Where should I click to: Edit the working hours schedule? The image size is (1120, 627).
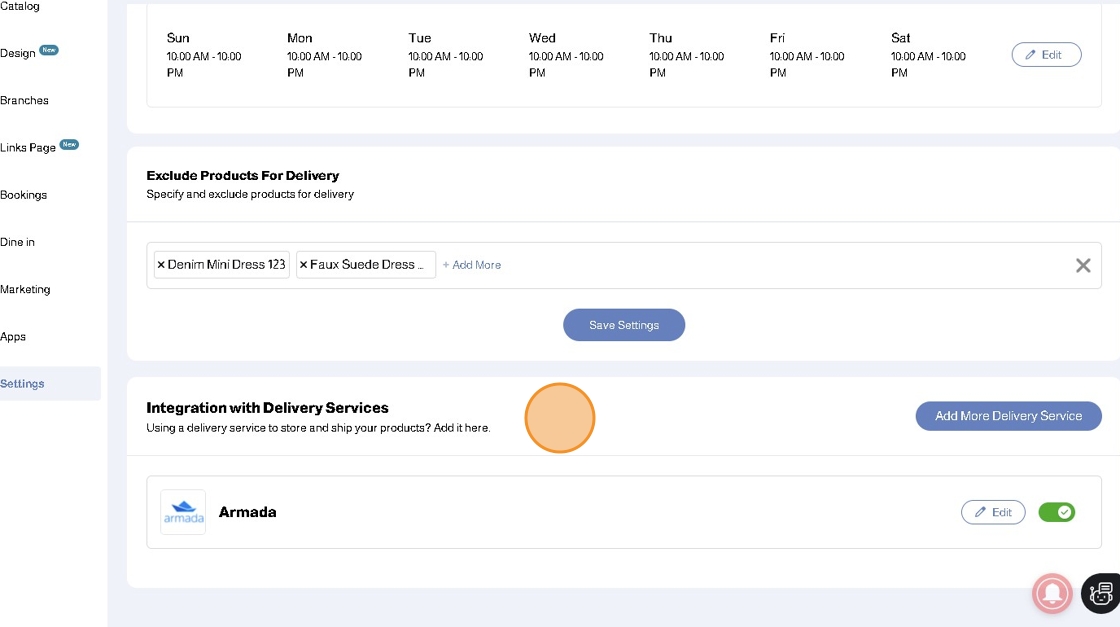point(1046,55)
